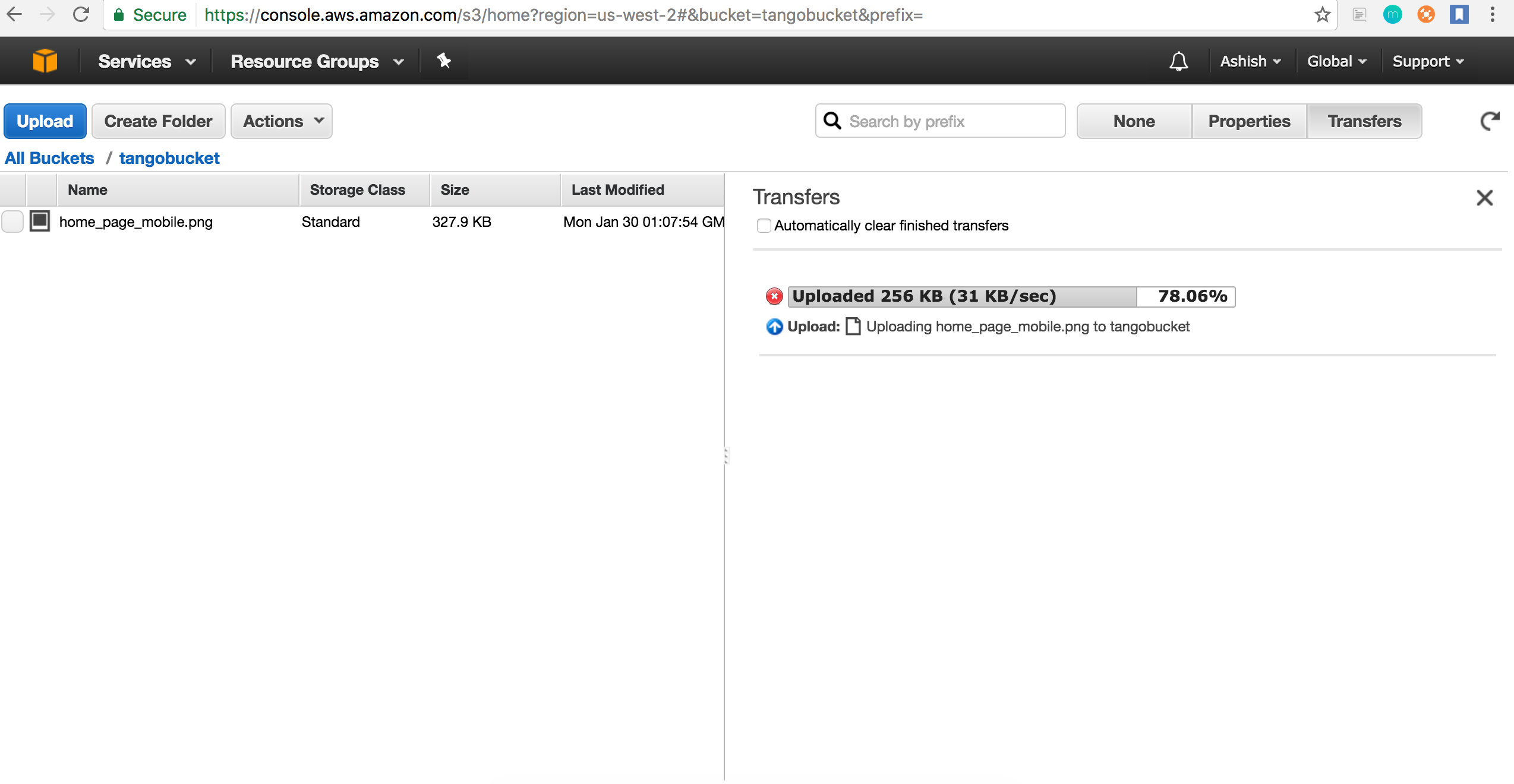Click the upload progress bar at 78.06%
This screenshot has width=1514, height=784.
coord(1011,296)
